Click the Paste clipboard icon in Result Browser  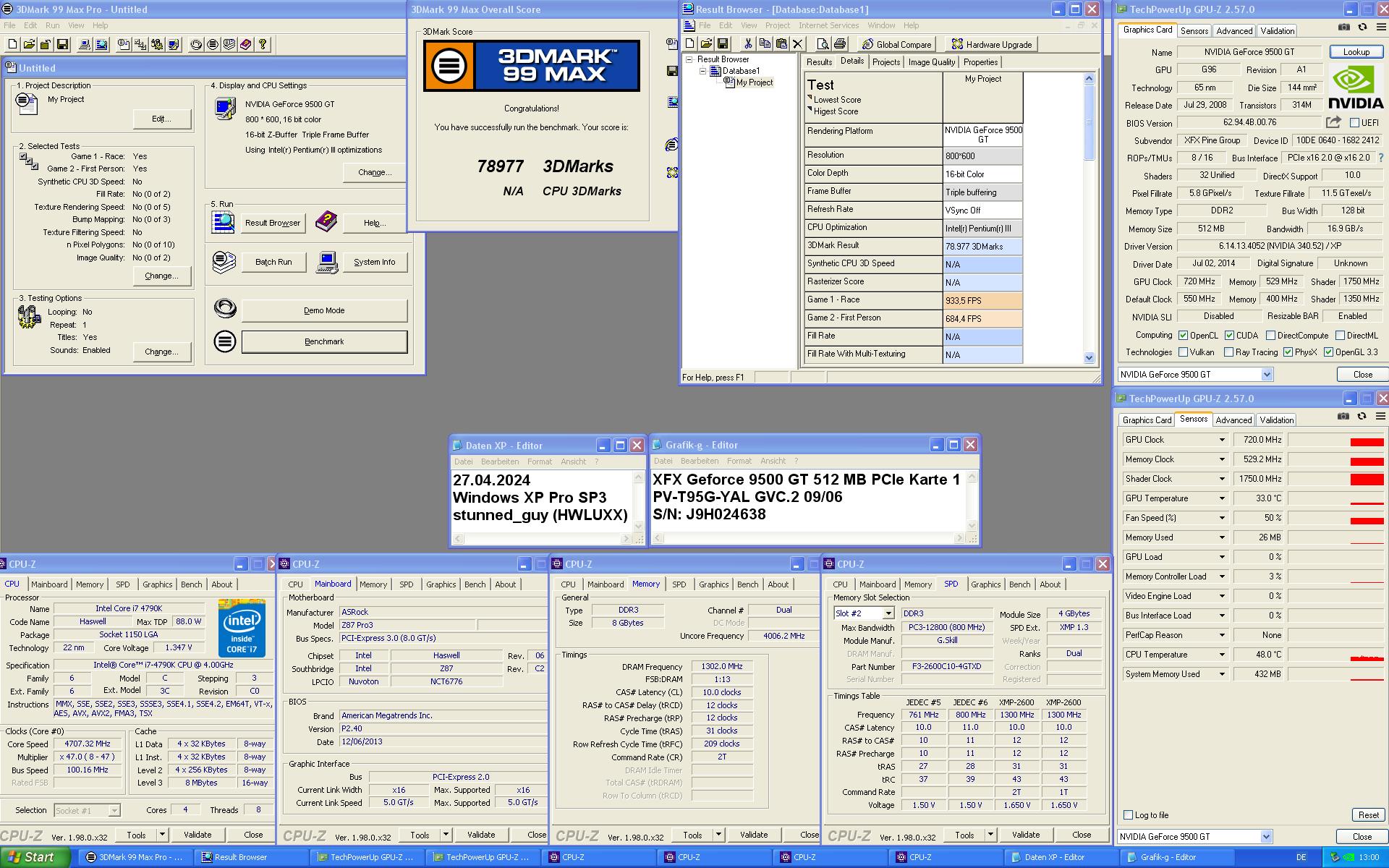(x=781, y=44)
